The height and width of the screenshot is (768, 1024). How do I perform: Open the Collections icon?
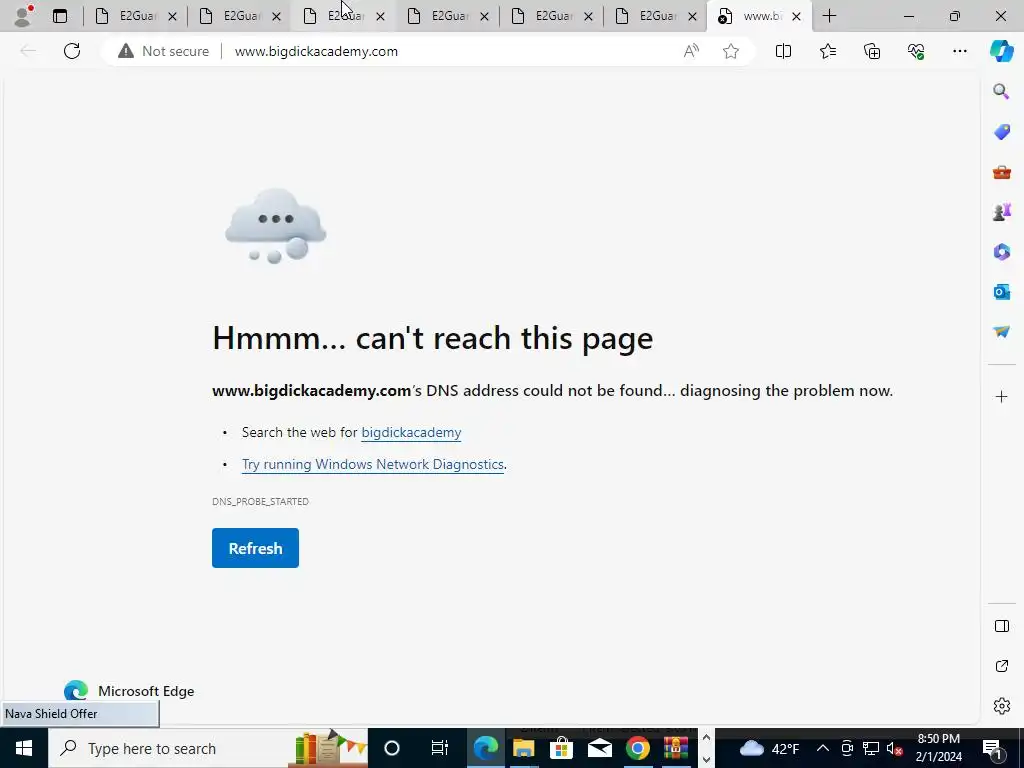tap(872, 51)
